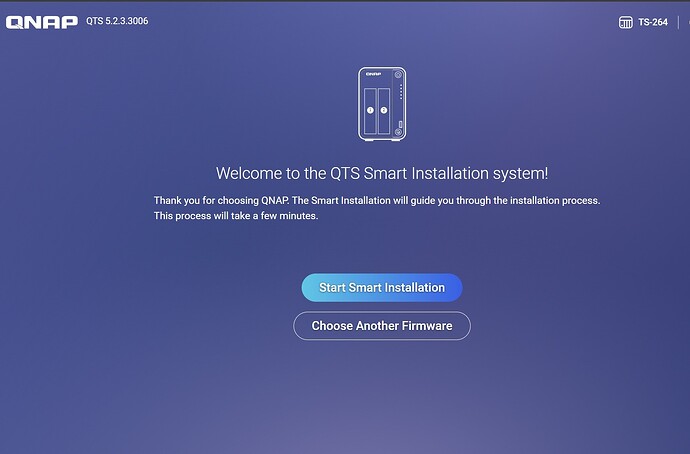Click the number 2 circle on the right bay
Screen dimensions: 690x454
pyautogui.click(x=384, y=110)
